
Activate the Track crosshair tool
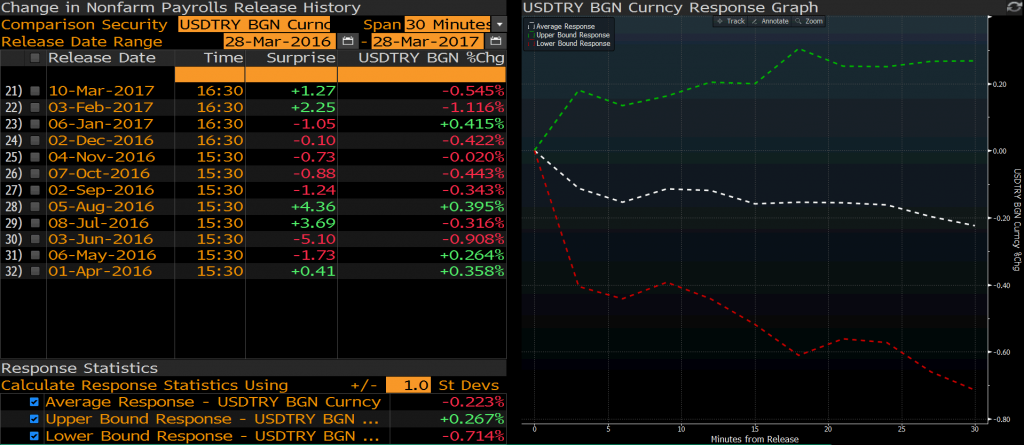pyautogui.click(x=731, y=21)
